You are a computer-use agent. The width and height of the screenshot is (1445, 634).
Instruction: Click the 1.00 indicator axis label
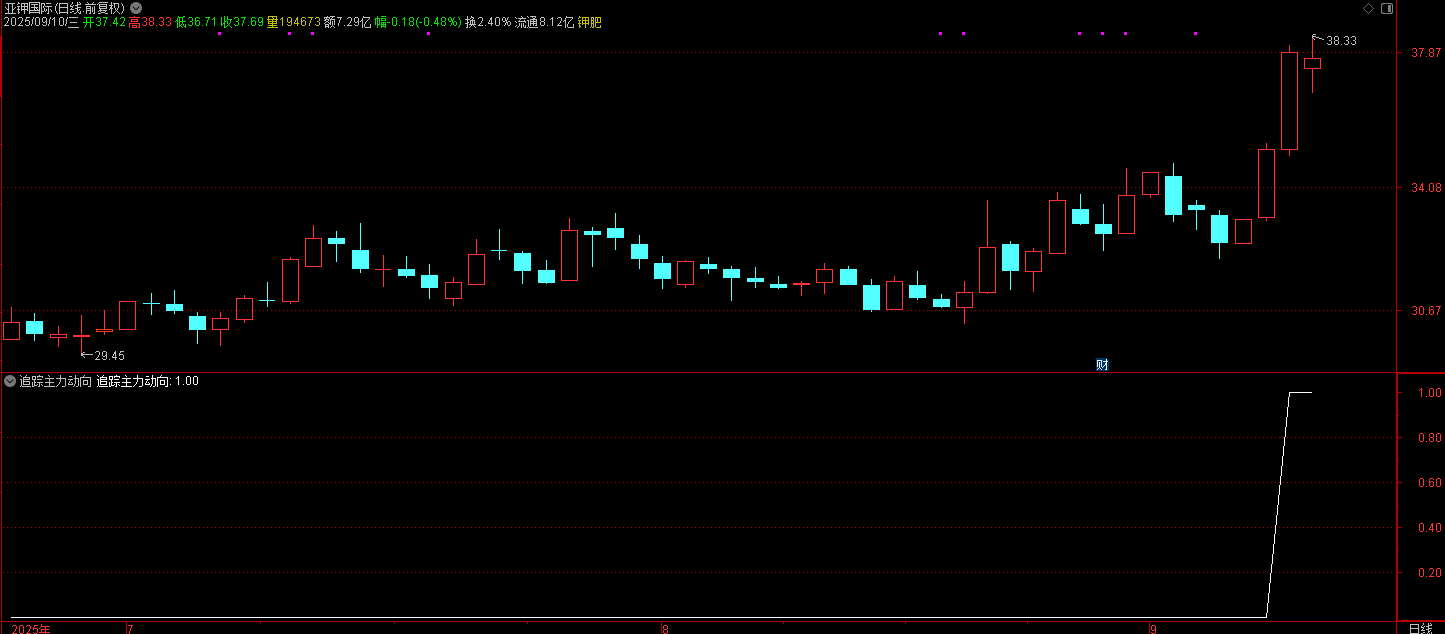1429,393
